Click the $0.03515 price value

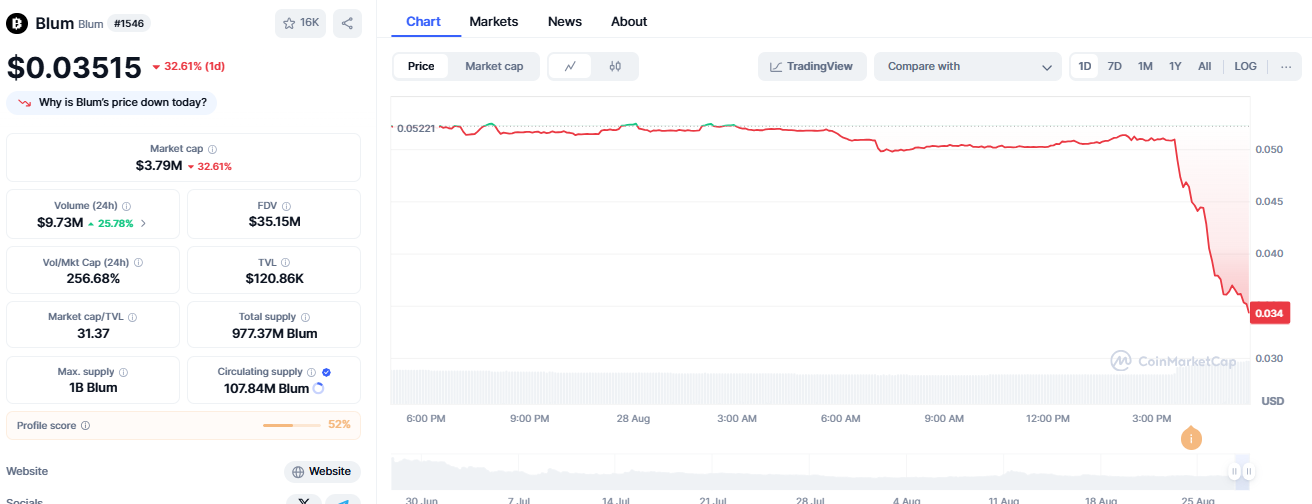point(74,67)
